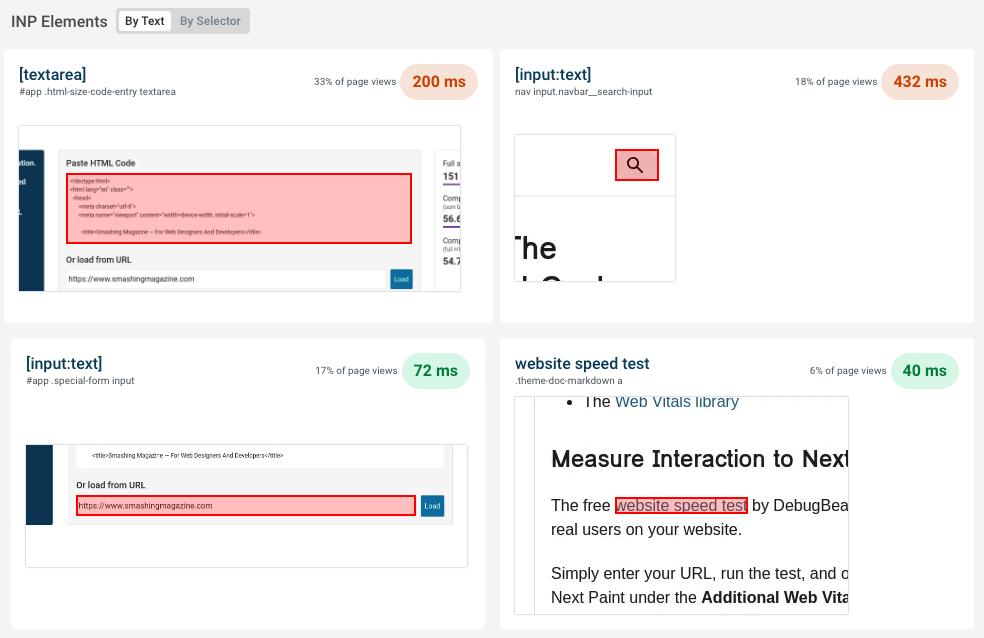Click the #app .html-size-code-entry textarea selector text

click(x=97, y=92)
